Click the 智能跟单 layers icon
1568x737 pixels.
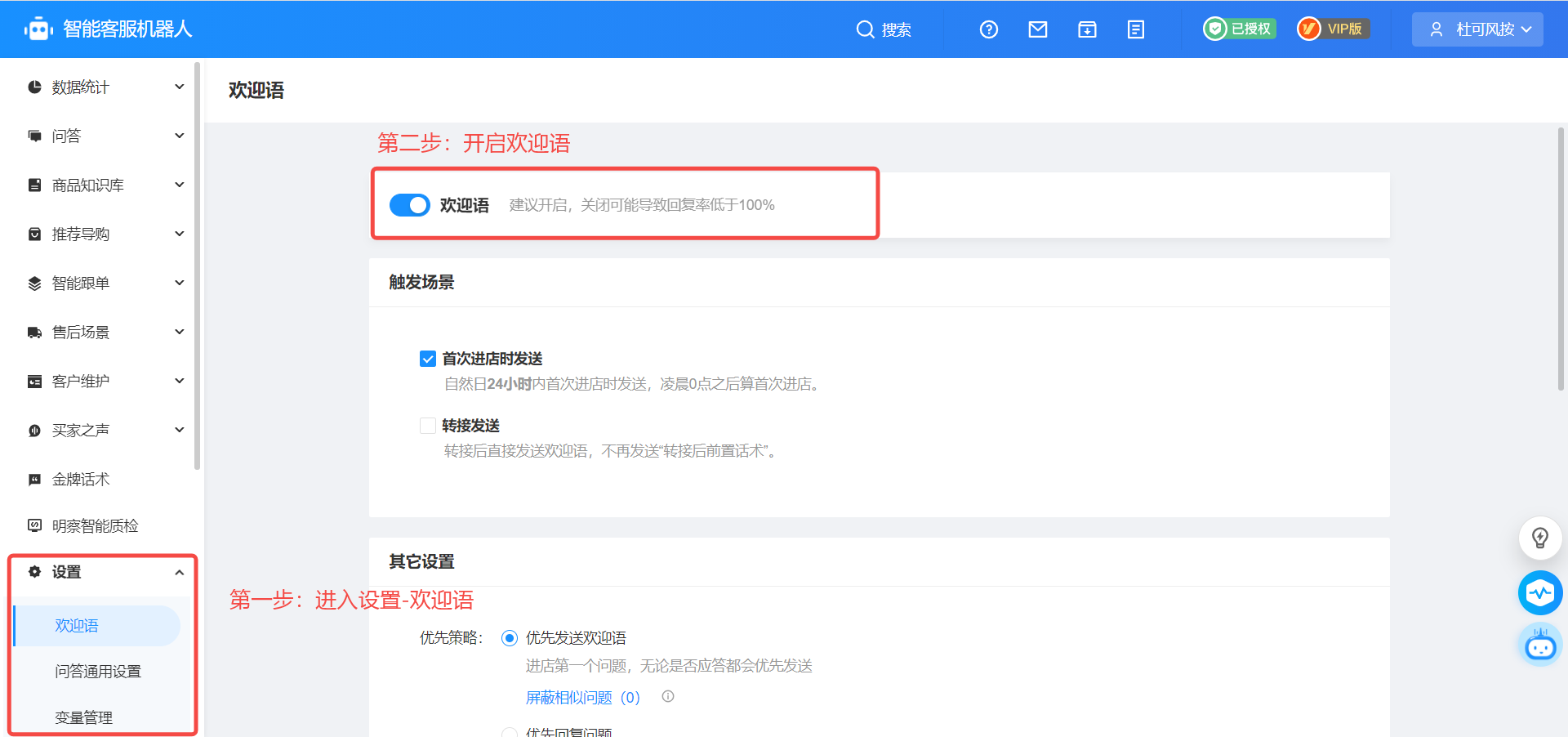34,283
